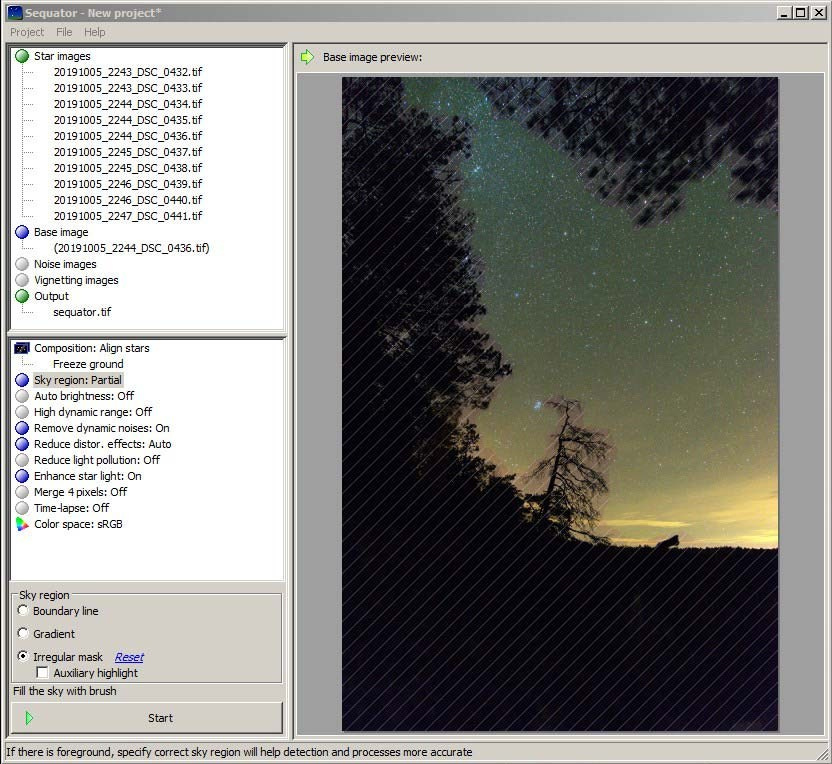This screenshot has height=764, width=832.
Task: Click the Reset link for irregular mask
Action: (129, 657)
